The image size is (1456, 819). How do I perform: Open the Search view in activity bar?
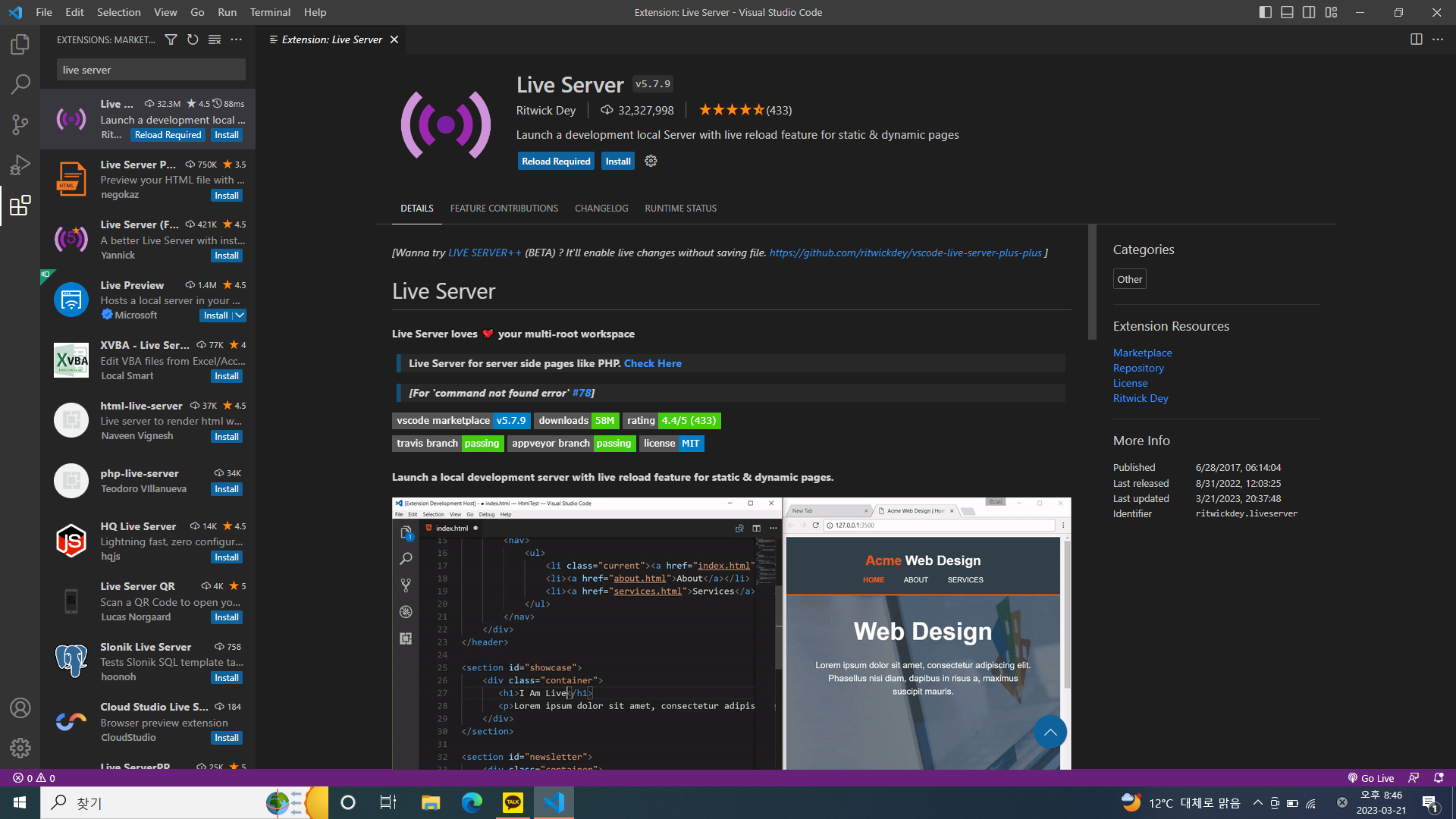click(20, 84)
